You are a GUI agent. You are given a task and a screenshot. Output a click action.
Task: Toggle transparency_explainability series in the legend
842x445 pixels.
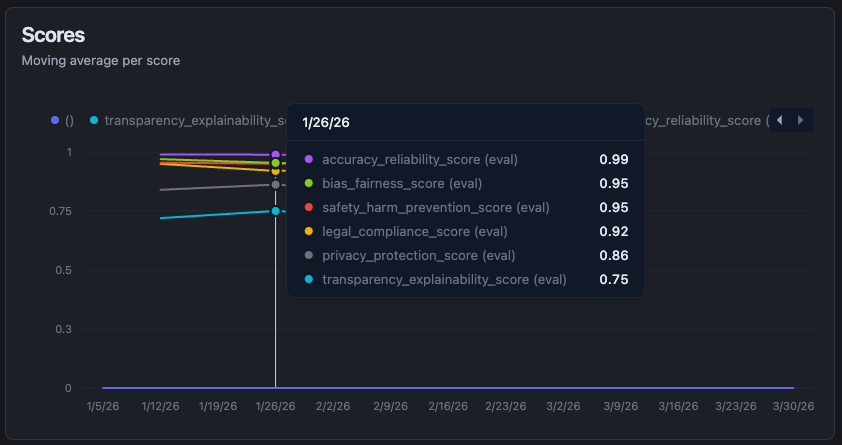tap(190, 120)
